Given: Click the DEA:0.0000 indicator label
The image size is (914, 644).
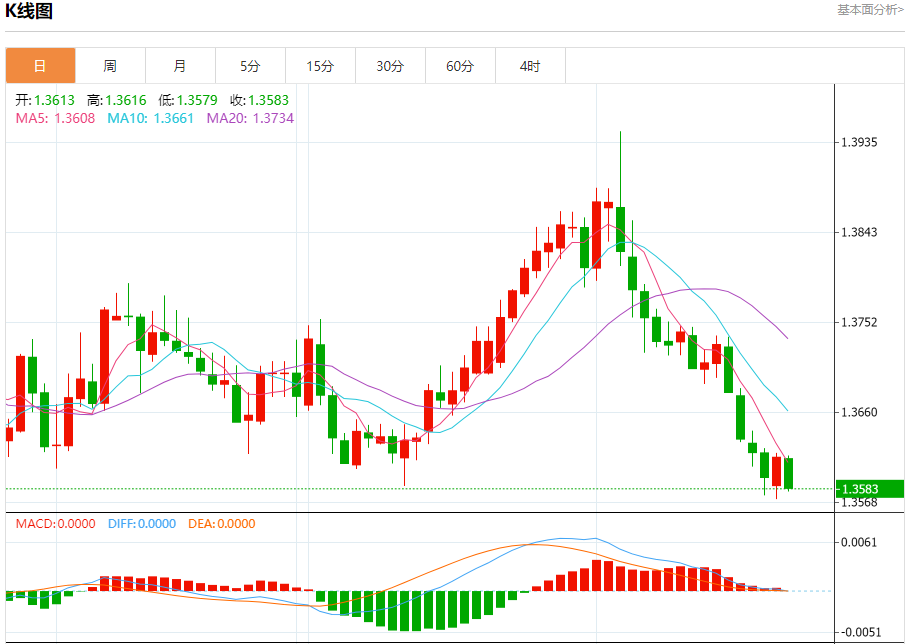Looking at the screenshot, I should tap(222, 523).
